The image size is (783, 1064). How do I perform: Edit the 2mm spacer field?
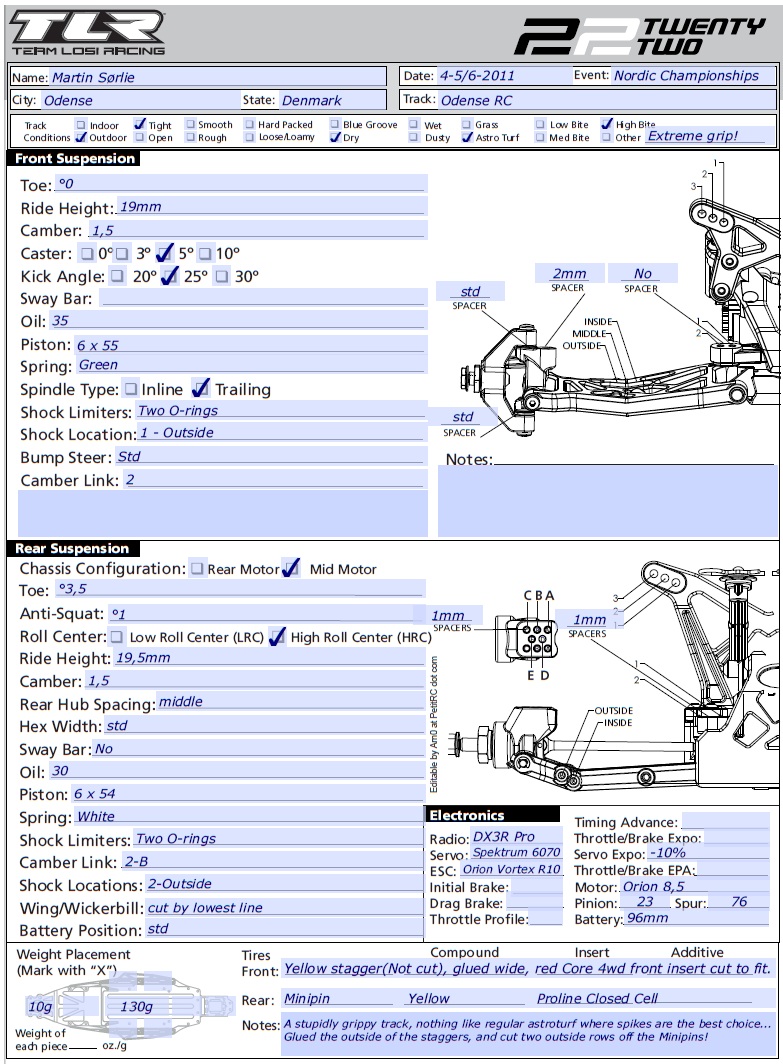(x=570, y=273)
